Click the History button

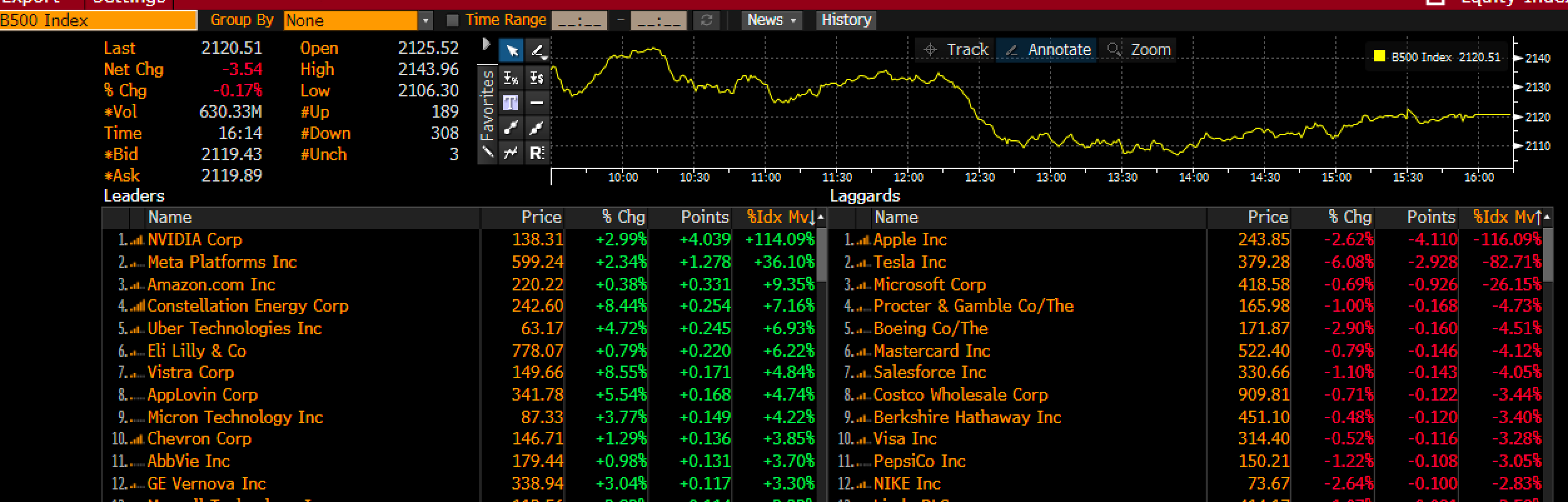pyautogui.click(x=846, y=20)
